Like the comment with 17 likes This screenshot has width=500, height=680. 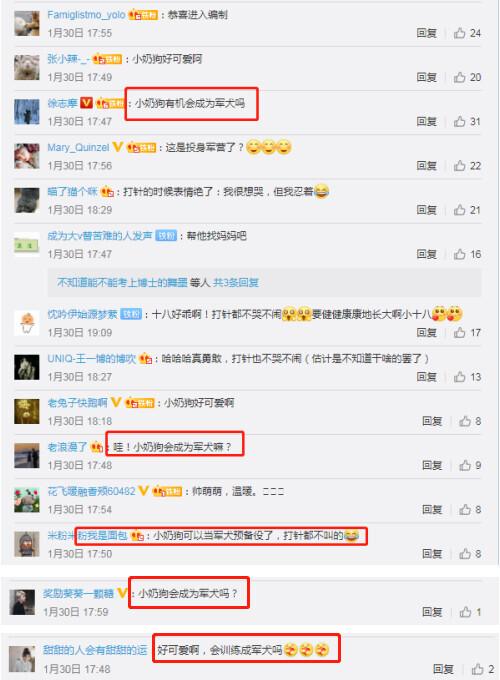pos(459,333)
